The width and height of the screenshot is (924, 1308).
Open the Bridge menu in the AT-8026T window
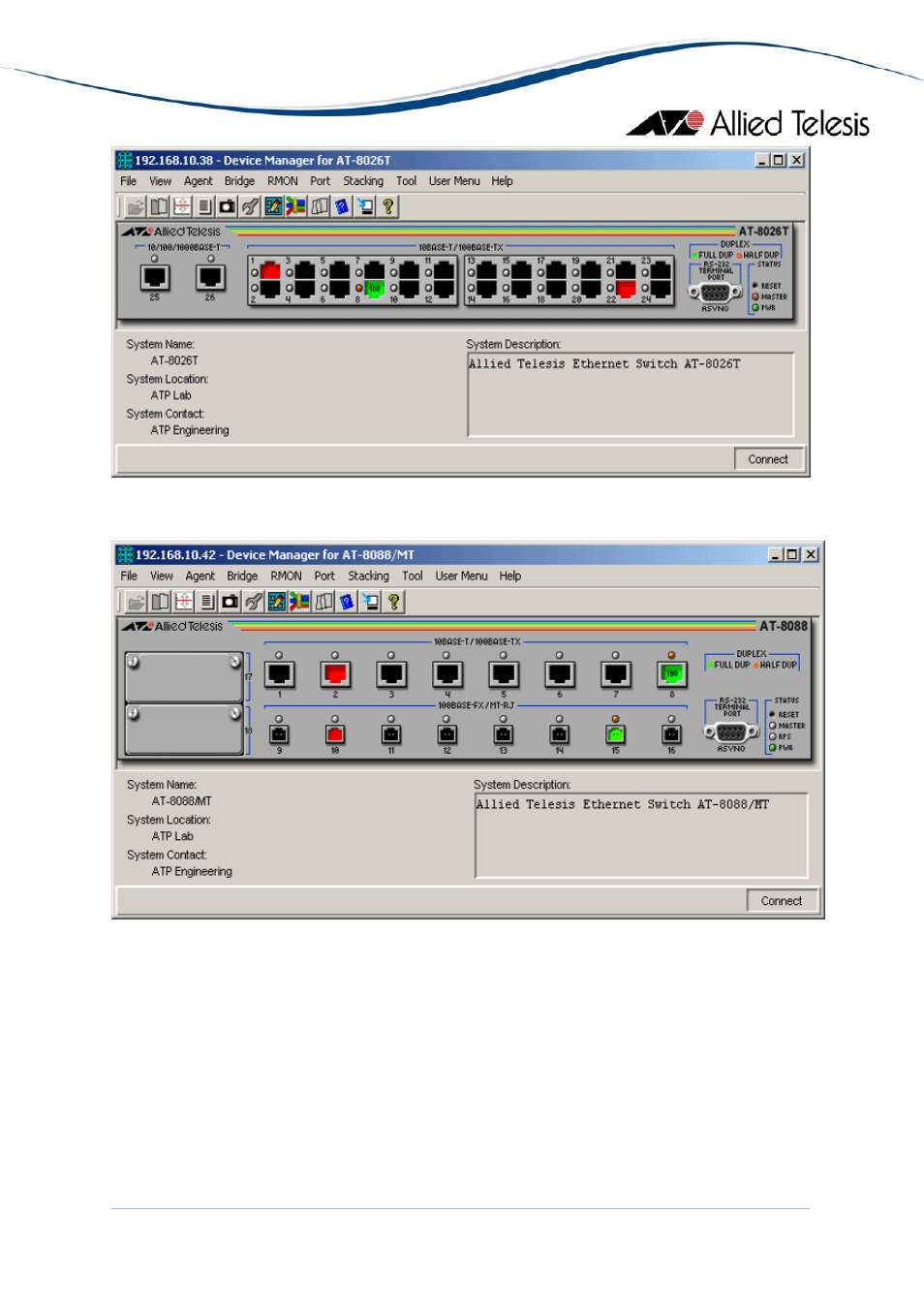pos(239,181)
